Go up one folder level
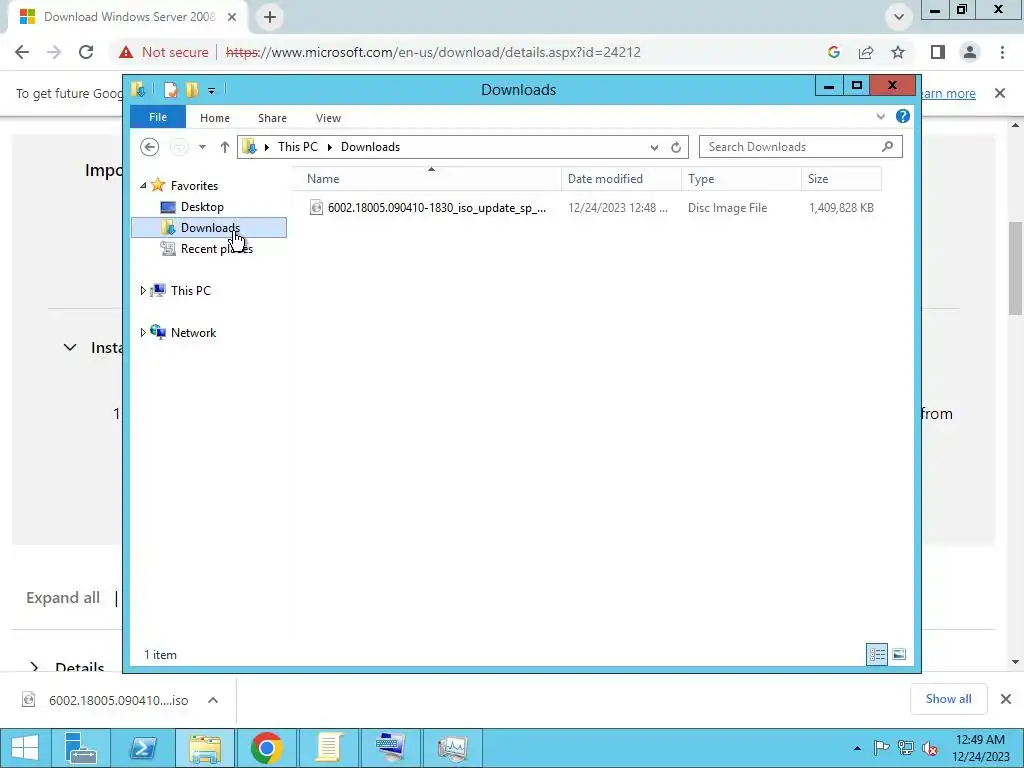Viewport: 1024px width, 768px height. click(x=225, y=147)
